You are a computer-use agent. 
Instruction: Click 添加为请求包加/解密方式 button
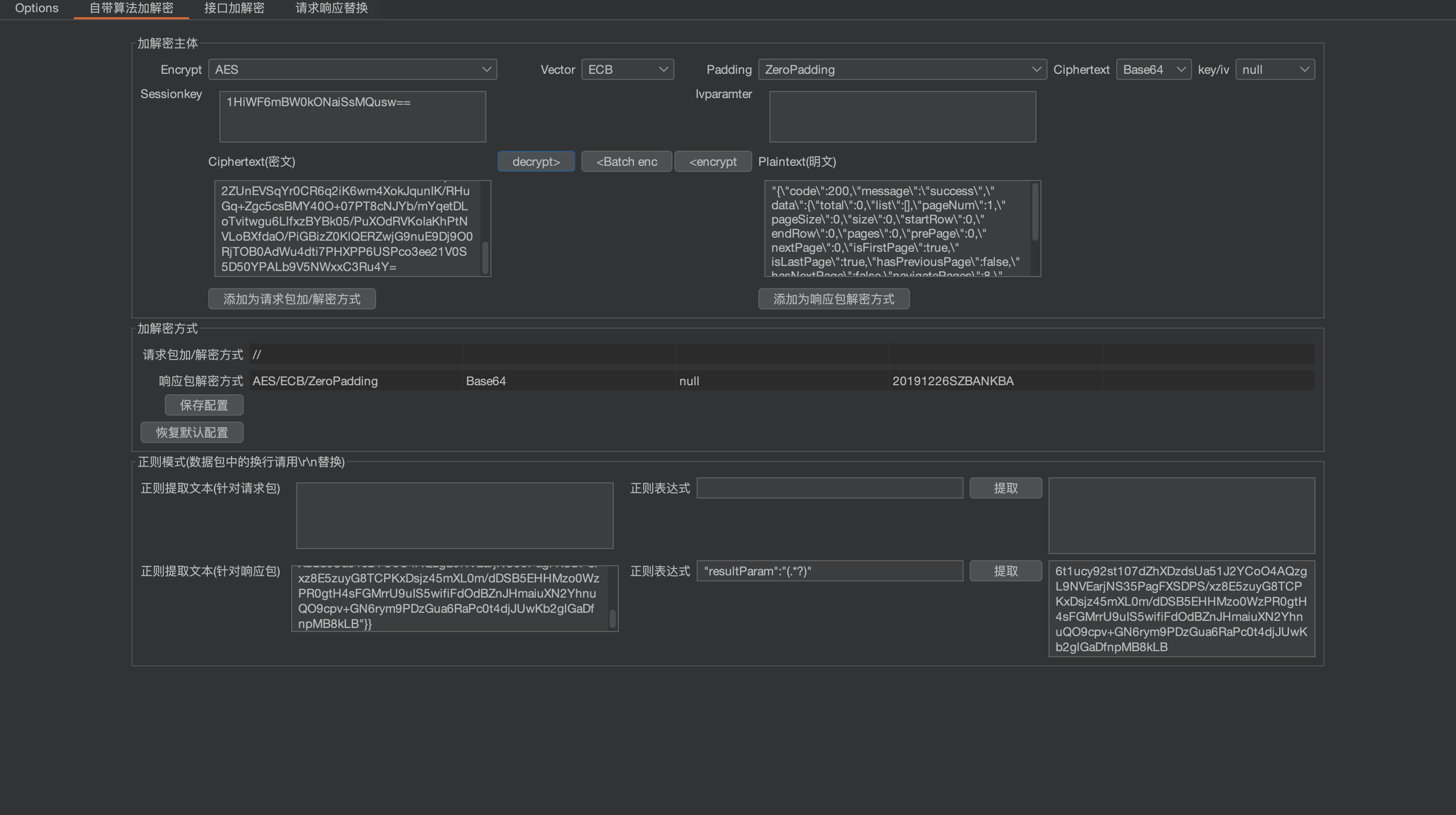[x=292, y=299]
